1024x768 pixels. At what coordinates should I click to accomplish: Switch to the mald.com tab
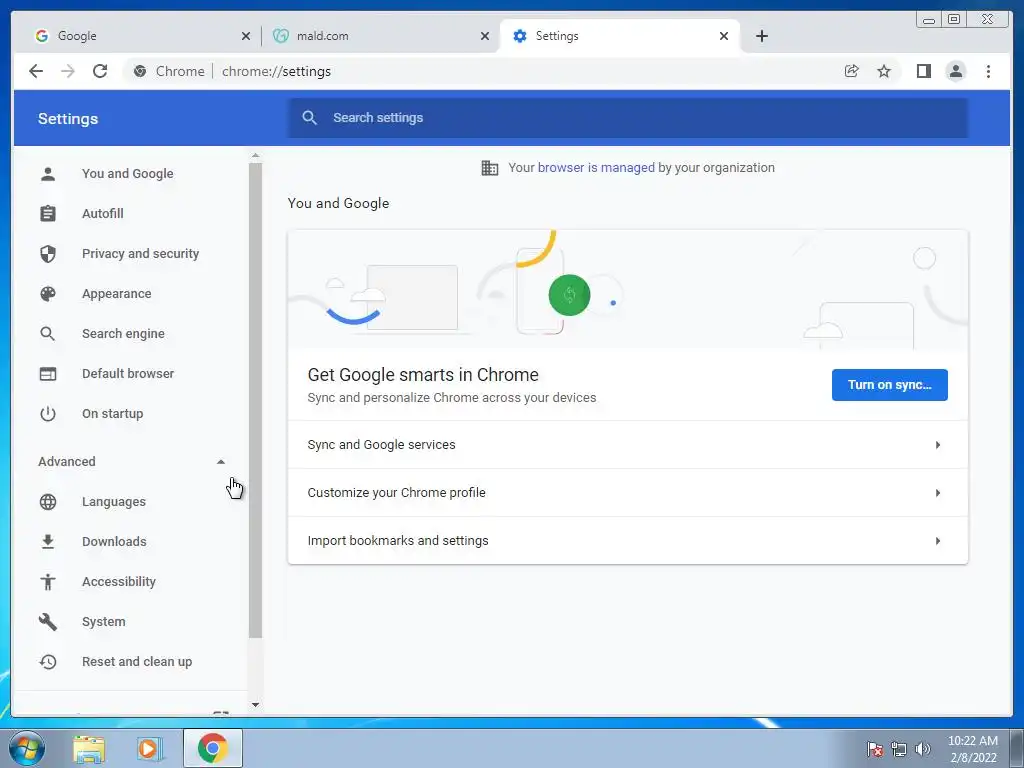(x=381, y=36)
